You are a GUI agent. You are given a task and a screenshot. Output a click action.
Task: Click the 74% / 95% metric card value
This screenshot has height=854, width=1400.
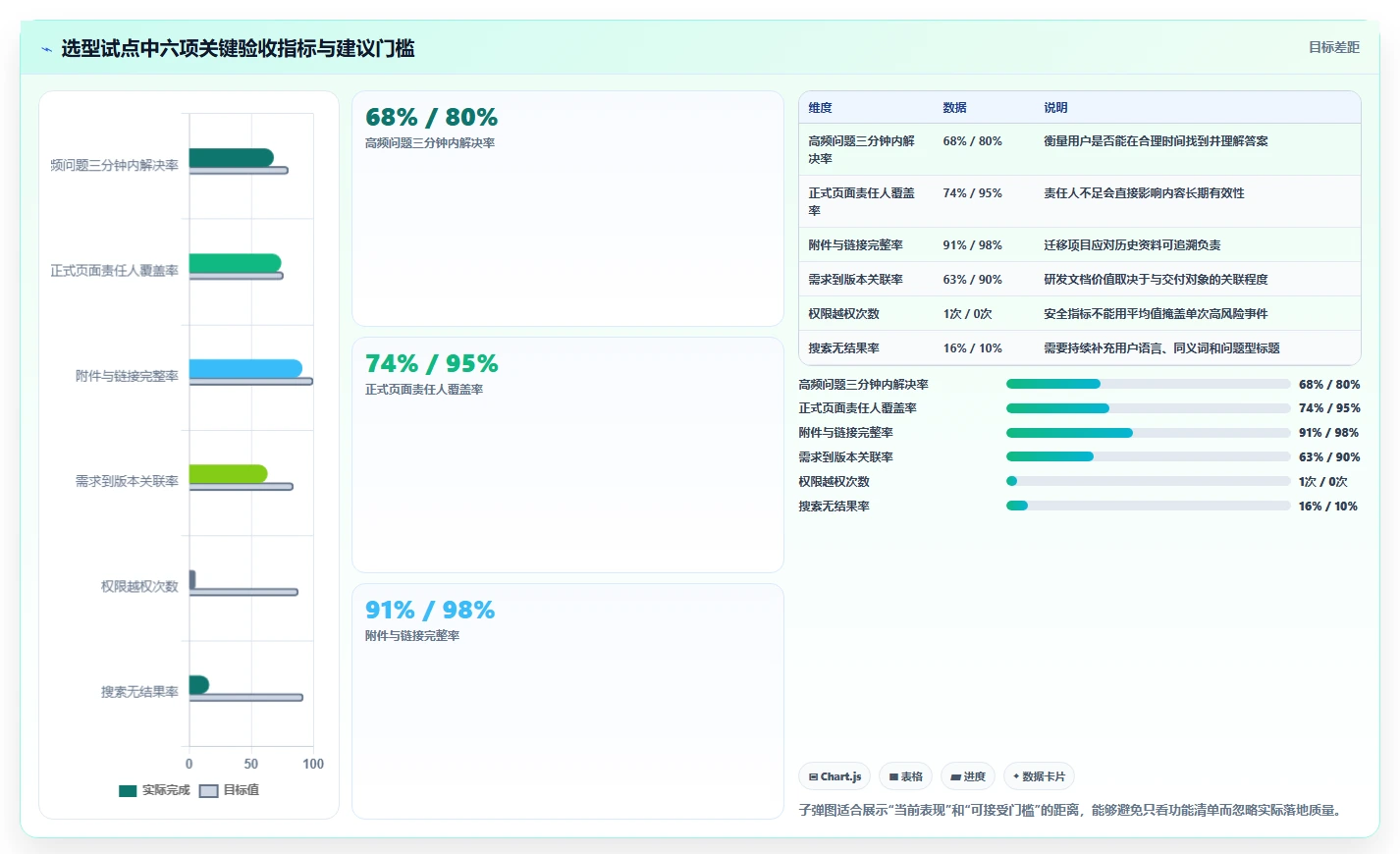pos(431,364)
